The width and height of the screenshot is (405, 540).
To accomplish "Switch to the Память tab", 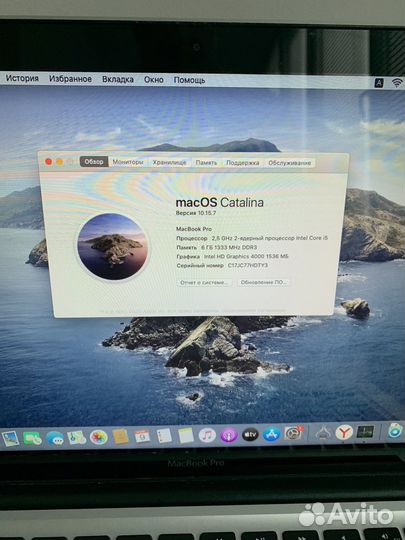I will coord(206,163).
